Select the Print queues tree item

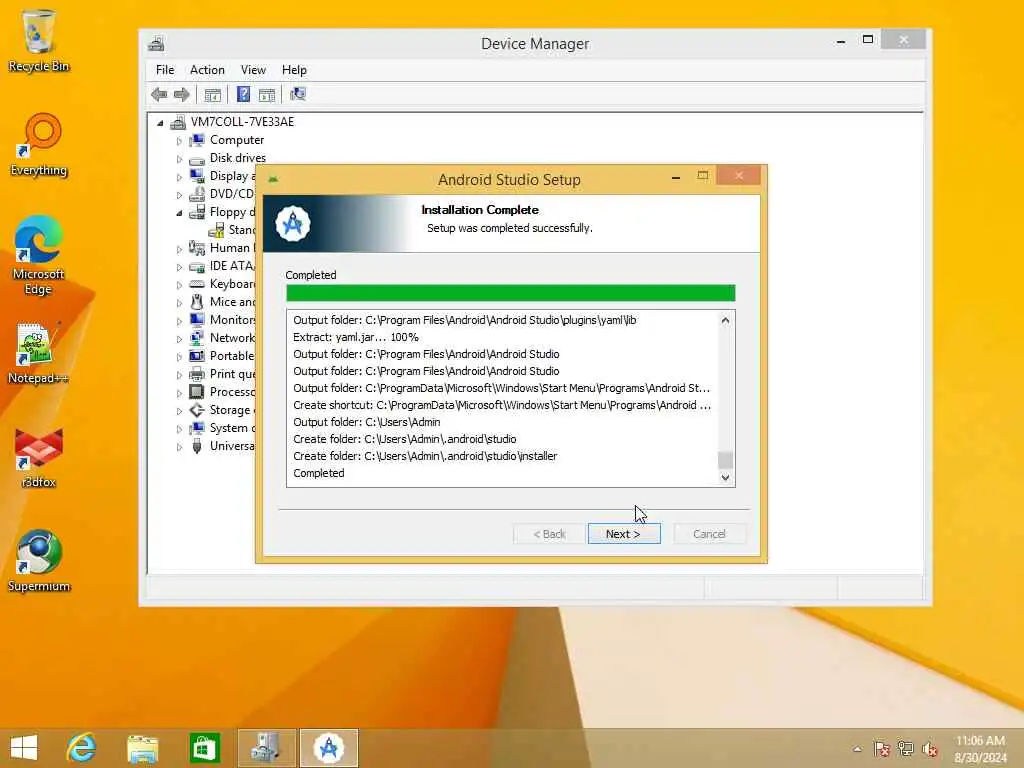pos(232,374)
